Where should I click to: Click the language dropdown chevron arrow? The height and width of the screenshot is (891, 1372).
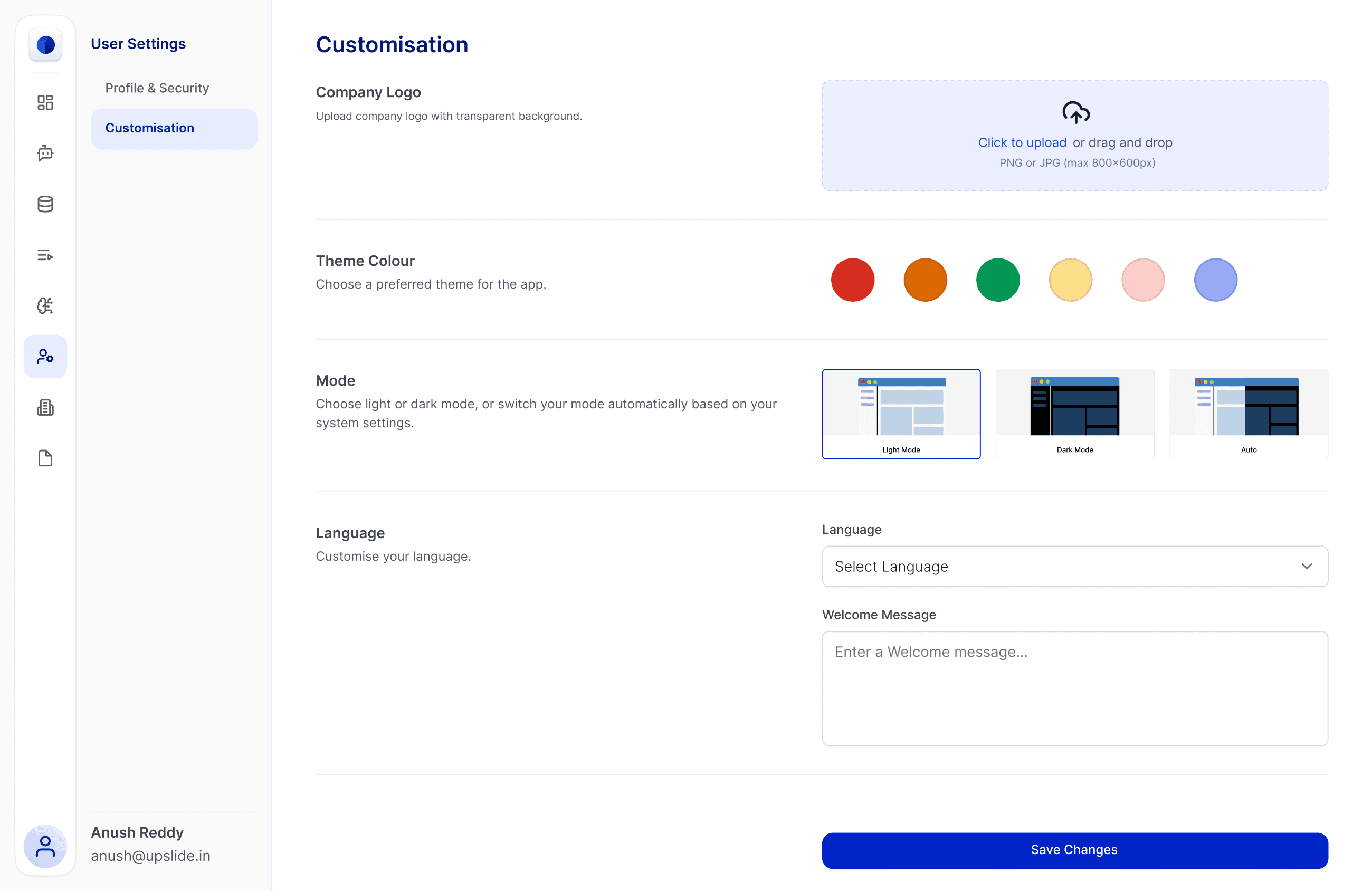1306,567
